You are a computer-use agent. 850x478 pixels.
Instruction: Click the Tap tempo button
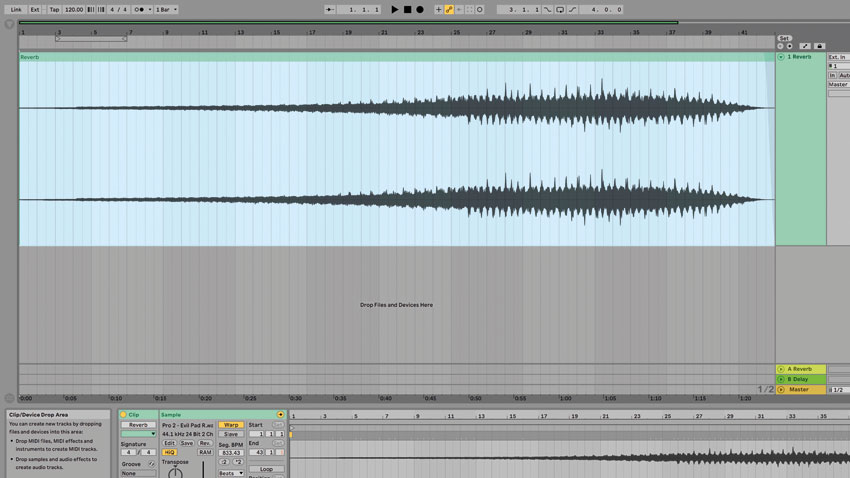tap(54, 9)
